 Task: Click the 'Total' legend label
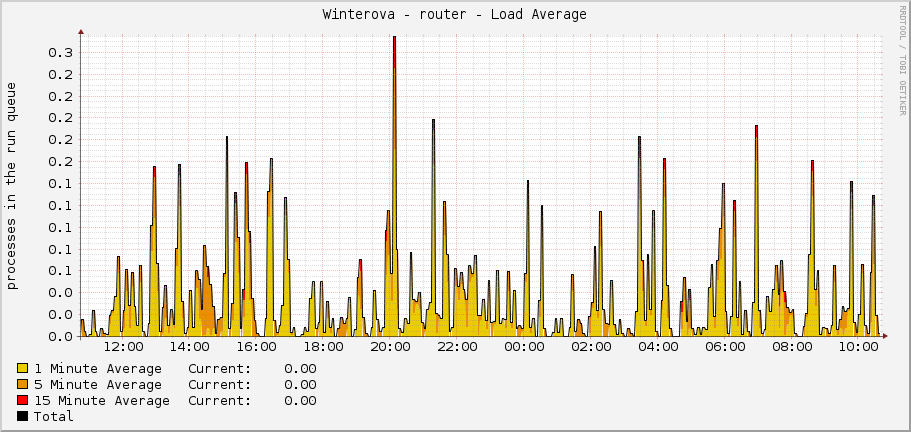[x=53, y=416]
